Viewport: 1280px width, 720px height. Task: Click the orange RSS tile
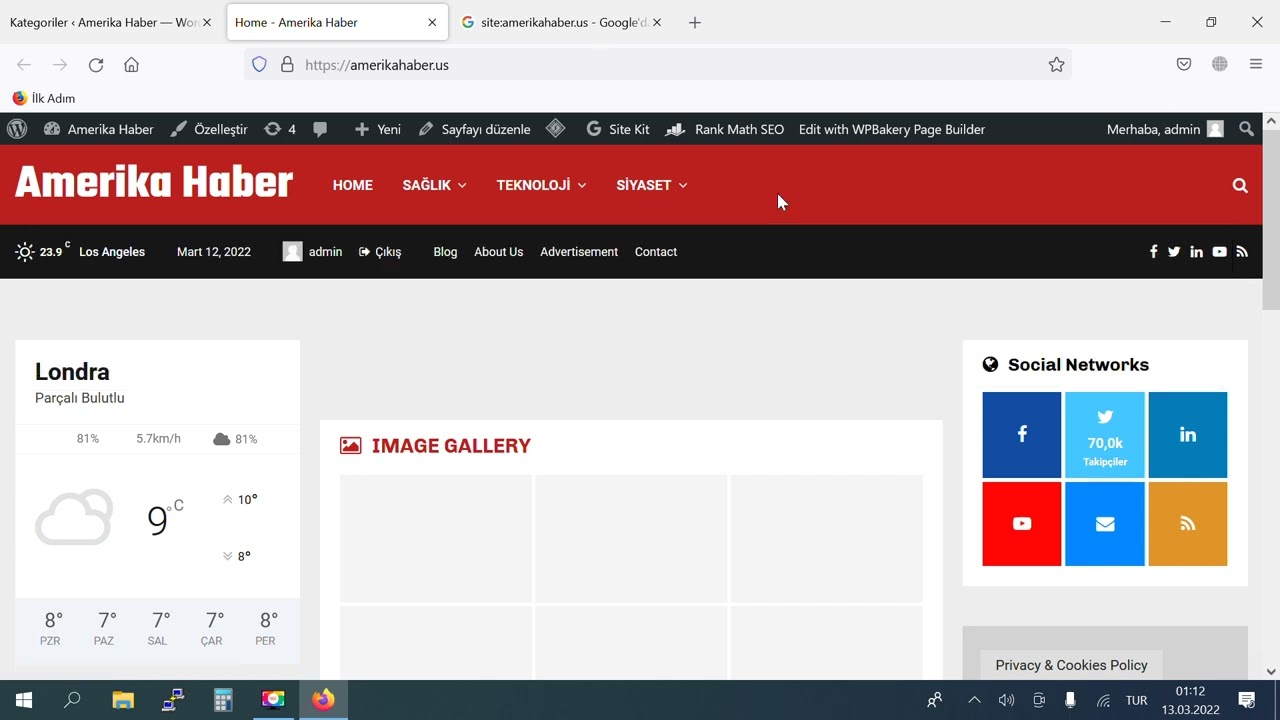tap(1188, 524)
